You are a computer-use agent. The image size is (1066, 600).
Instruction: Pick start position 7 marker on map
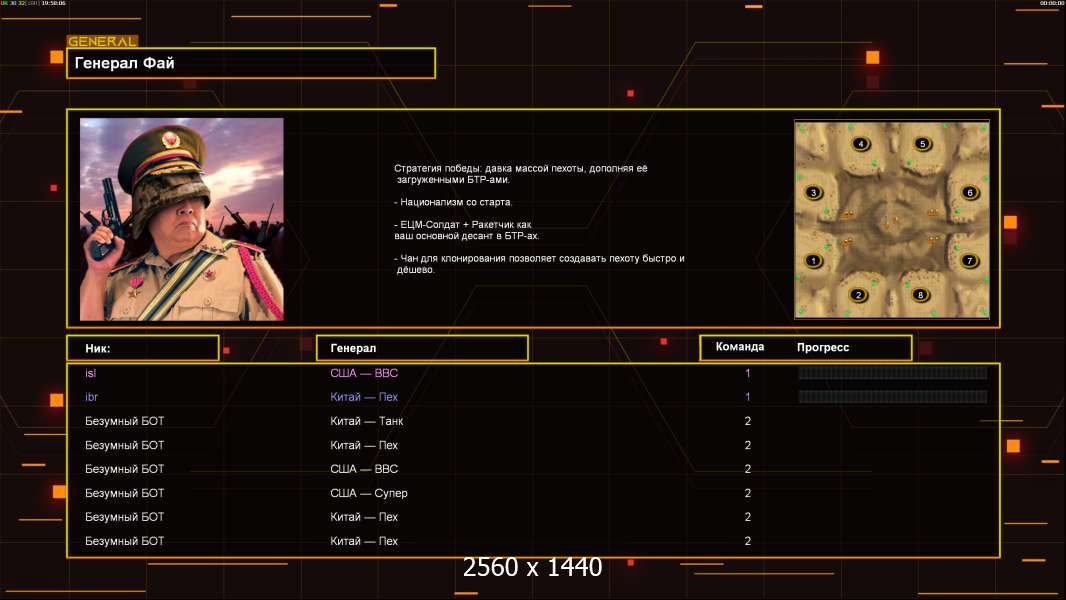[968, 261]
